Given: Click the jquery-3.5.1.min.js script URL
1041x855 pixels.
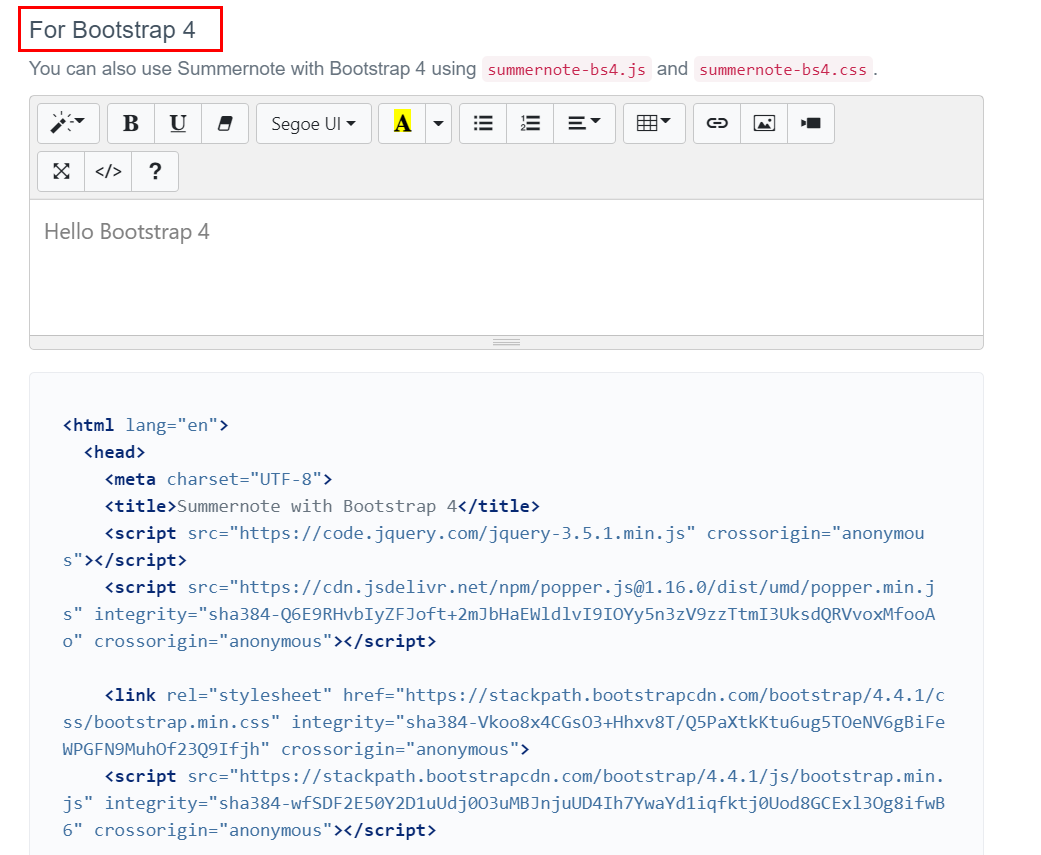Looking at the screenshot, I should point(462,534).
